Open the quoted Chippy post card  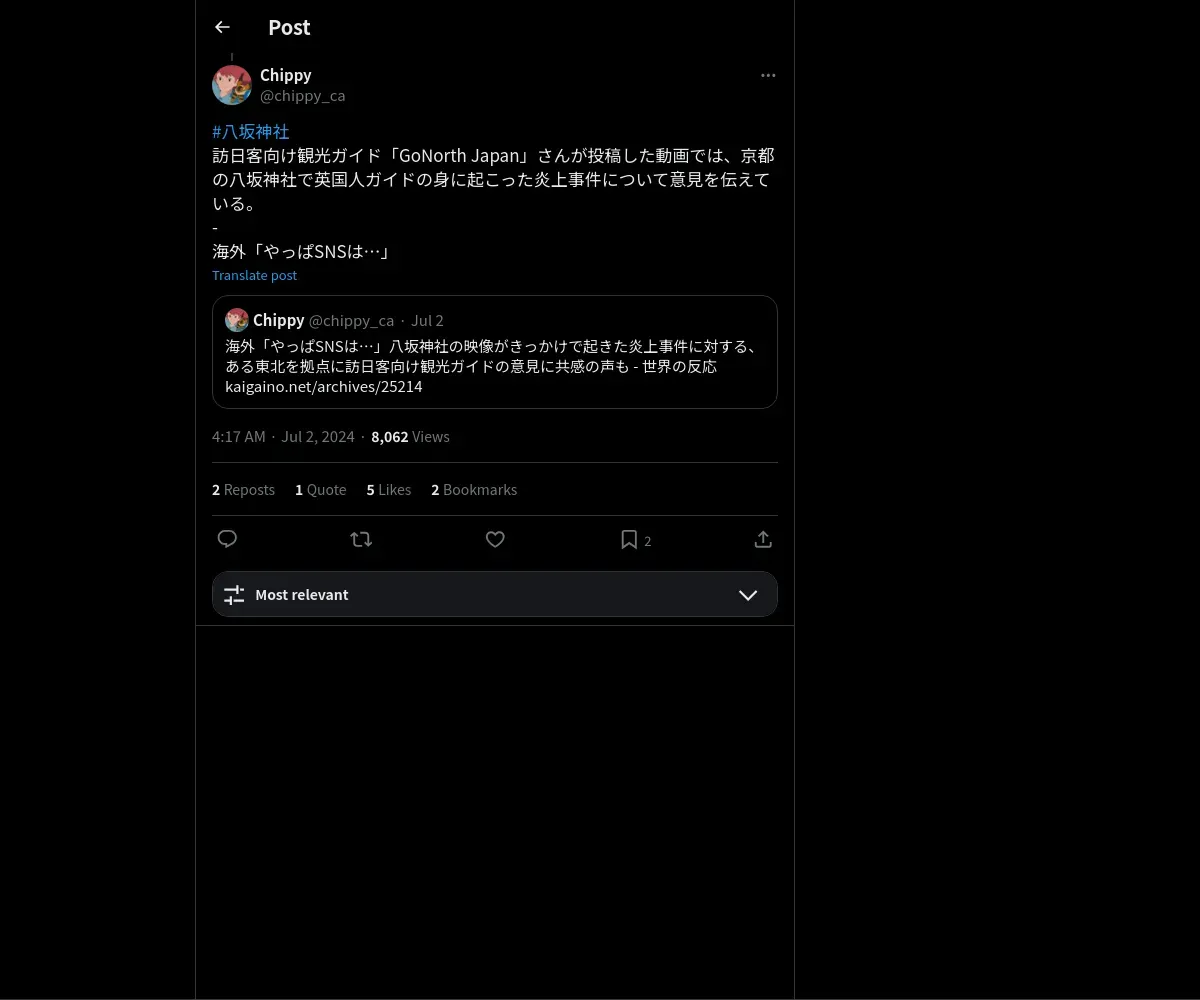[x=495, y=352]
